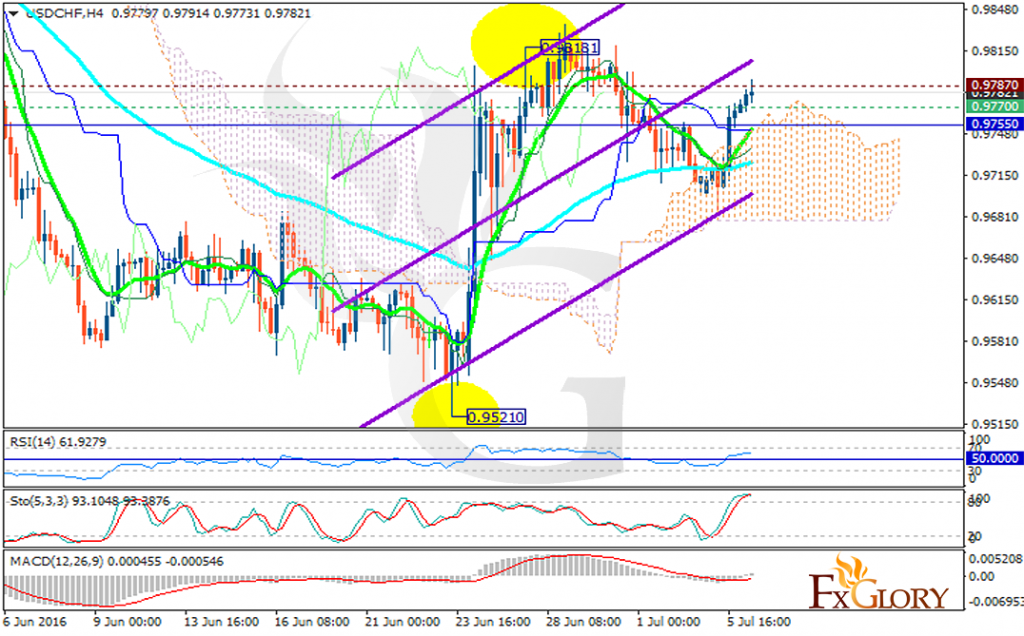Click the 16 Jun 08:00 time axis label
Screen dimensions: 1024x636
click(x=312, y=622)
